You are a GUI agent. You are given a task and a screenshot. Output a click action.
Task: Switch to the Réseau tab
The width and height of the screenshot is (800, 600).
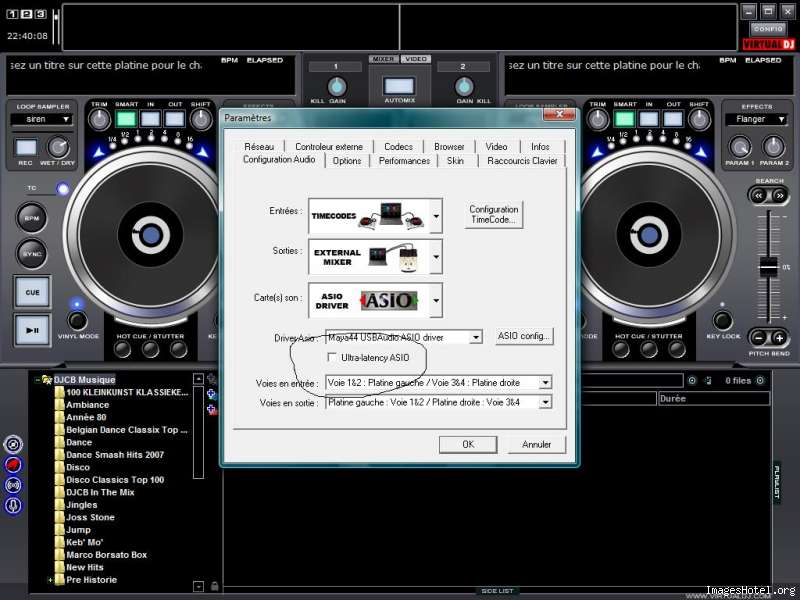pyautogui.click(x=259, y=147)
